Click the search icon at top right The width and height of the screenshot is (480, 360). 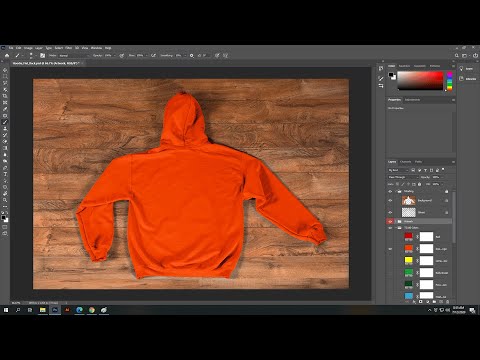(457, 56)
